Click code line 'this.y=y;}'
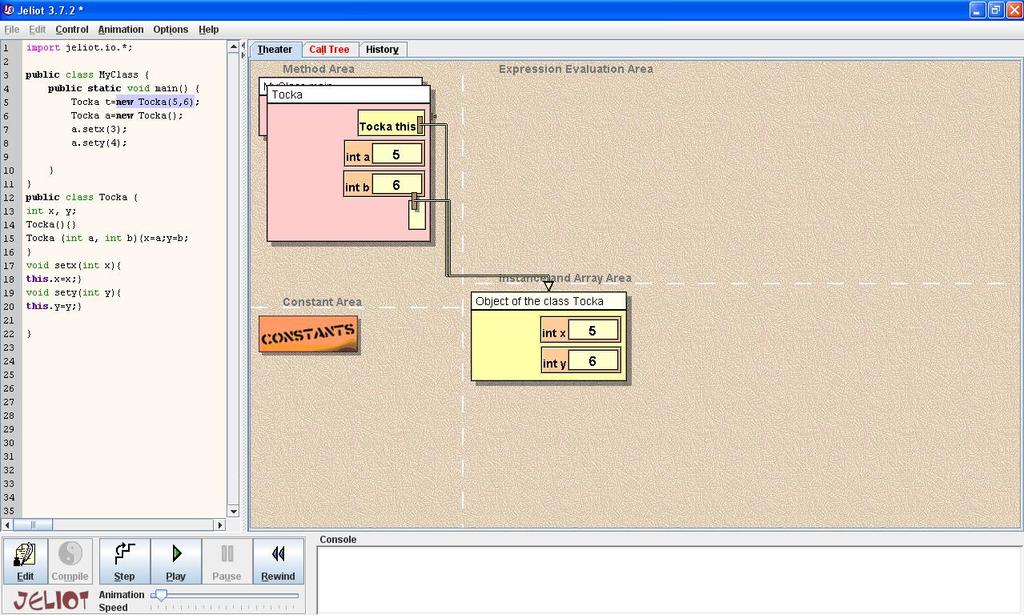This screenshot has height=615, width=1024. pyautogui.click(x=54, y=306)
